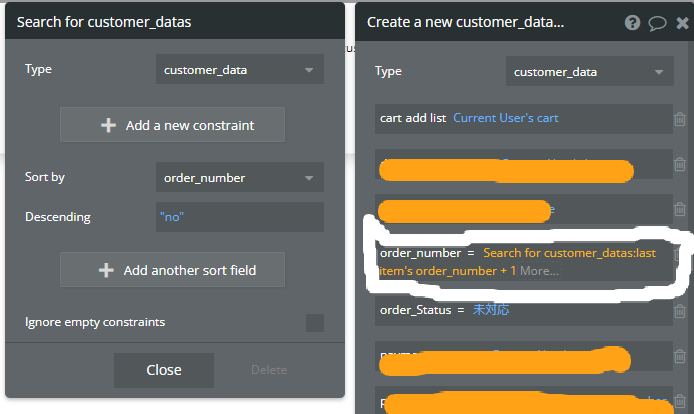Open the Type dropdown in Create panel

coord(590,72)
